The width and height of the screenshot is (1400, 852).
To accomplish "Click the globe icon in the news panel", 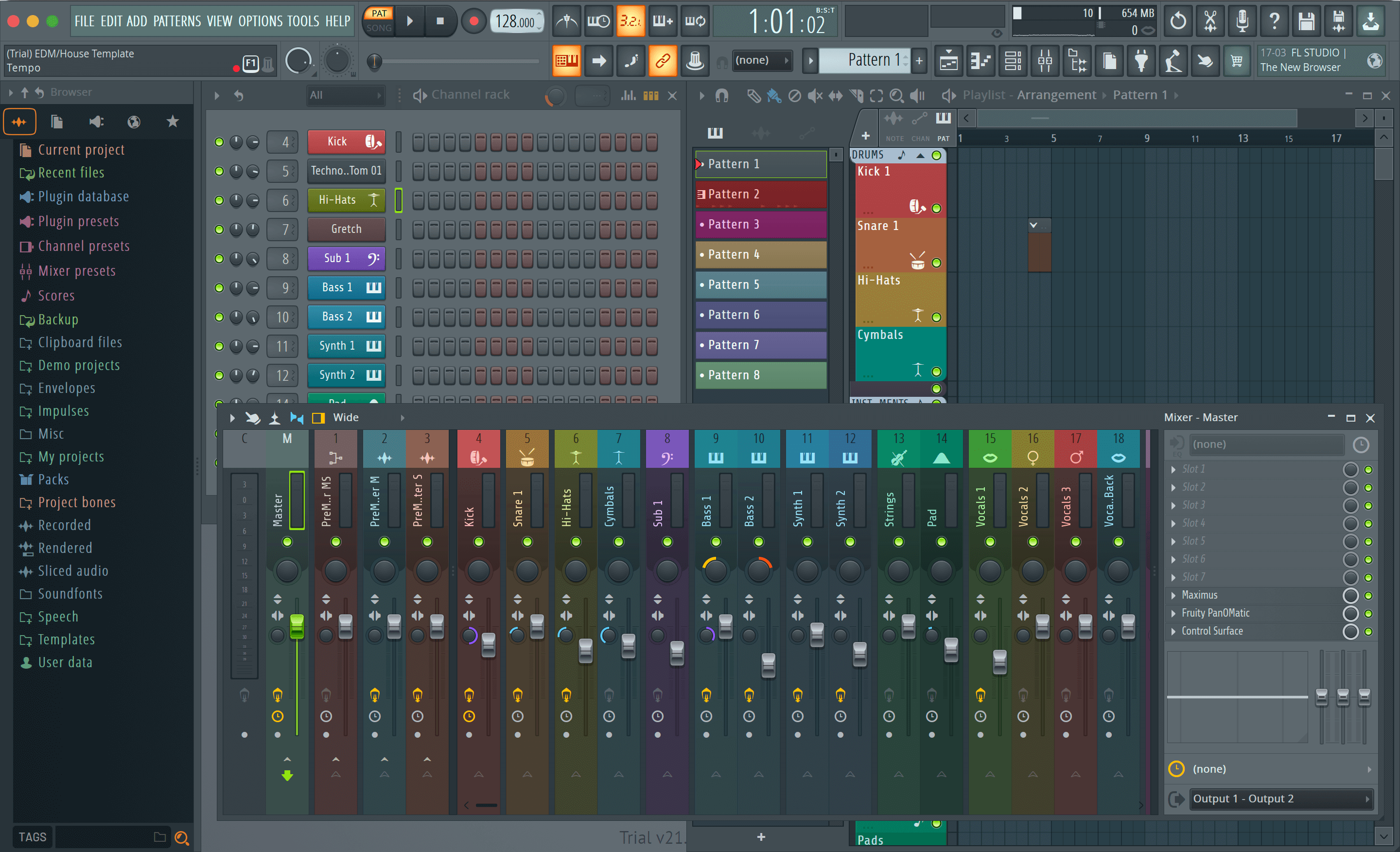I will (x=1374, y=60).
